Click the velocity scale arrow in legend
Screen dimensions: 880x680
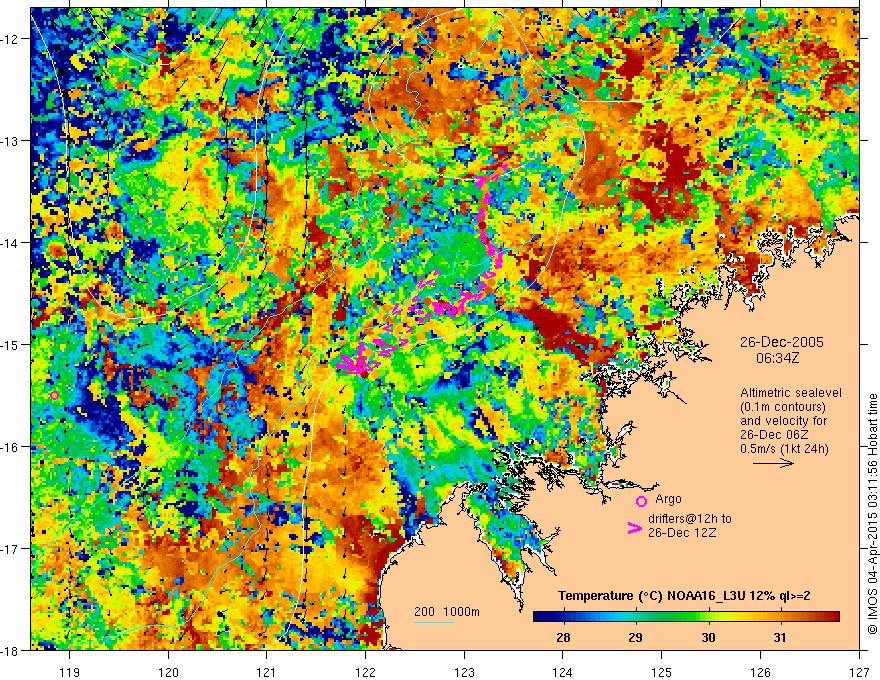[x=773, y=463]
